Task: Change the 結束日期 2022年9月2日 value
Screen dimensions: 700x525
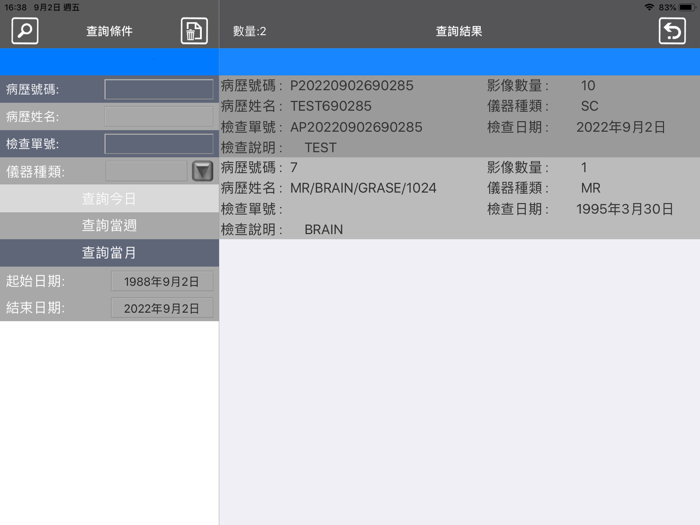Action: 162,308
